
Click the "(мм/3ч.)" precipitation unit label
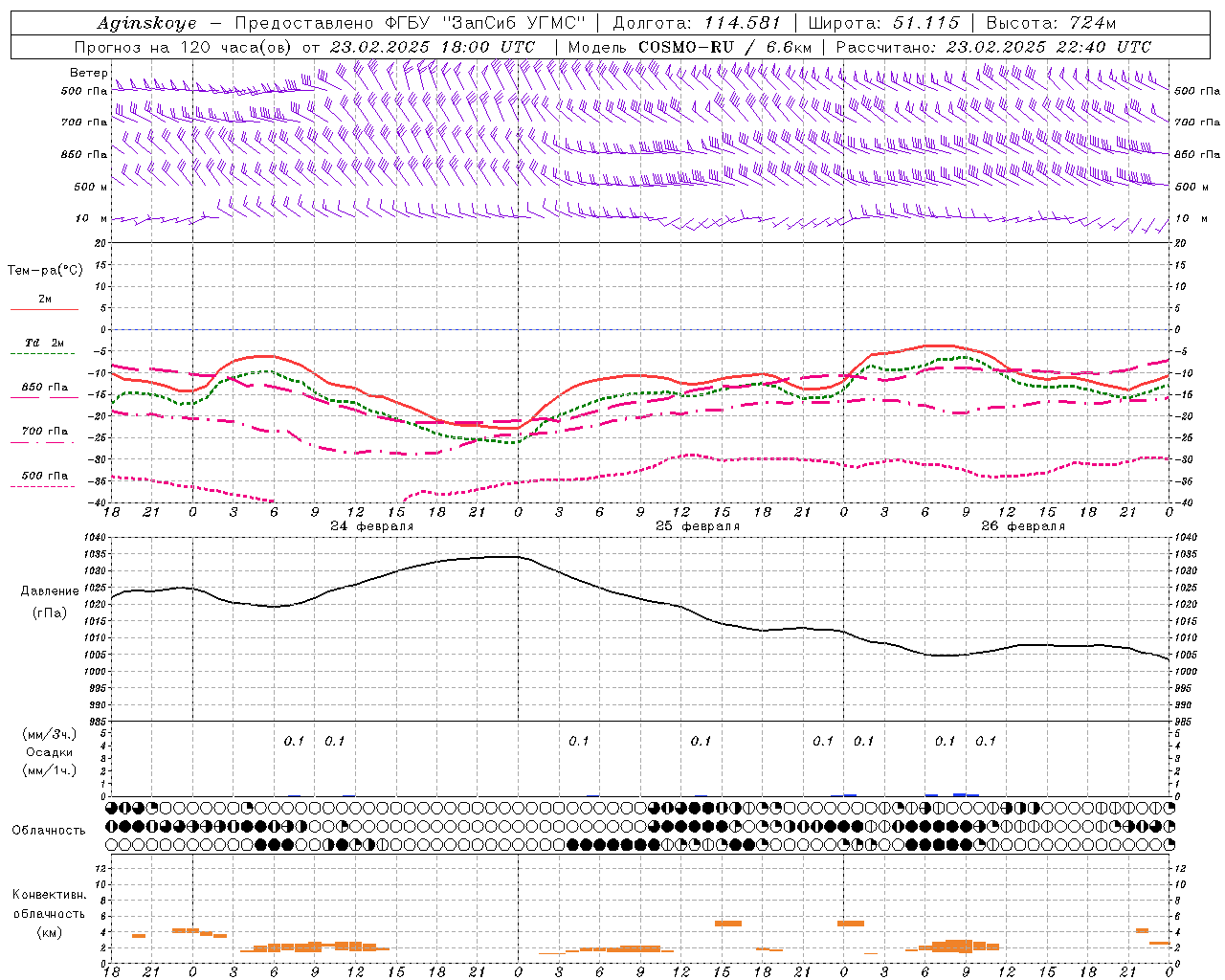[49, 734]
